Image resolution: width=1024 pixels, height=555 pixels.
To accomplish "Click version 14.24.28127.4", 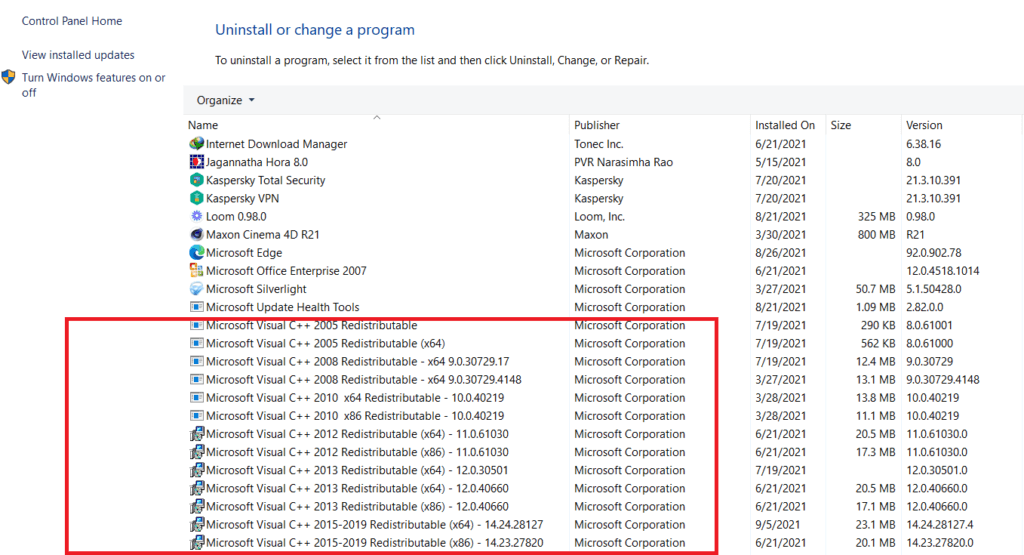I will click(939, 524).
